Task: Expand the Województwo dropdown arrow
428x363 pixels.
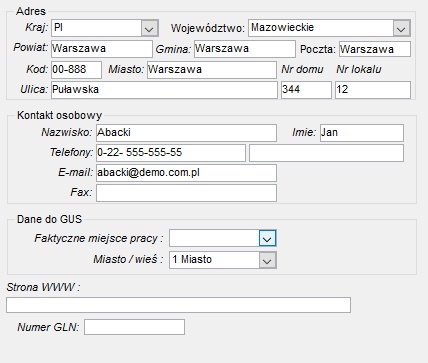Action: pyautogui.click(x=402, y=28)
